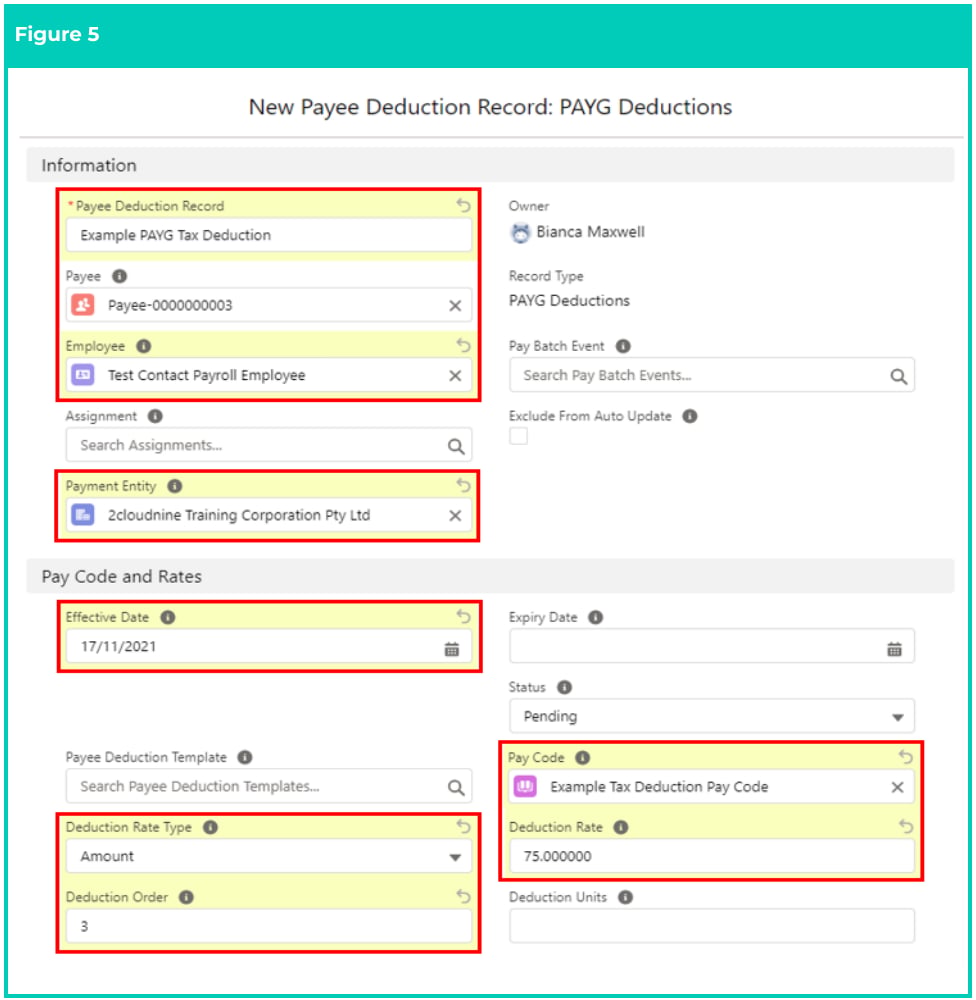Undo changes to Payee Deduction Record field
The height and width of the screenshot is (1000, 976).
click(x=464, y=205)
